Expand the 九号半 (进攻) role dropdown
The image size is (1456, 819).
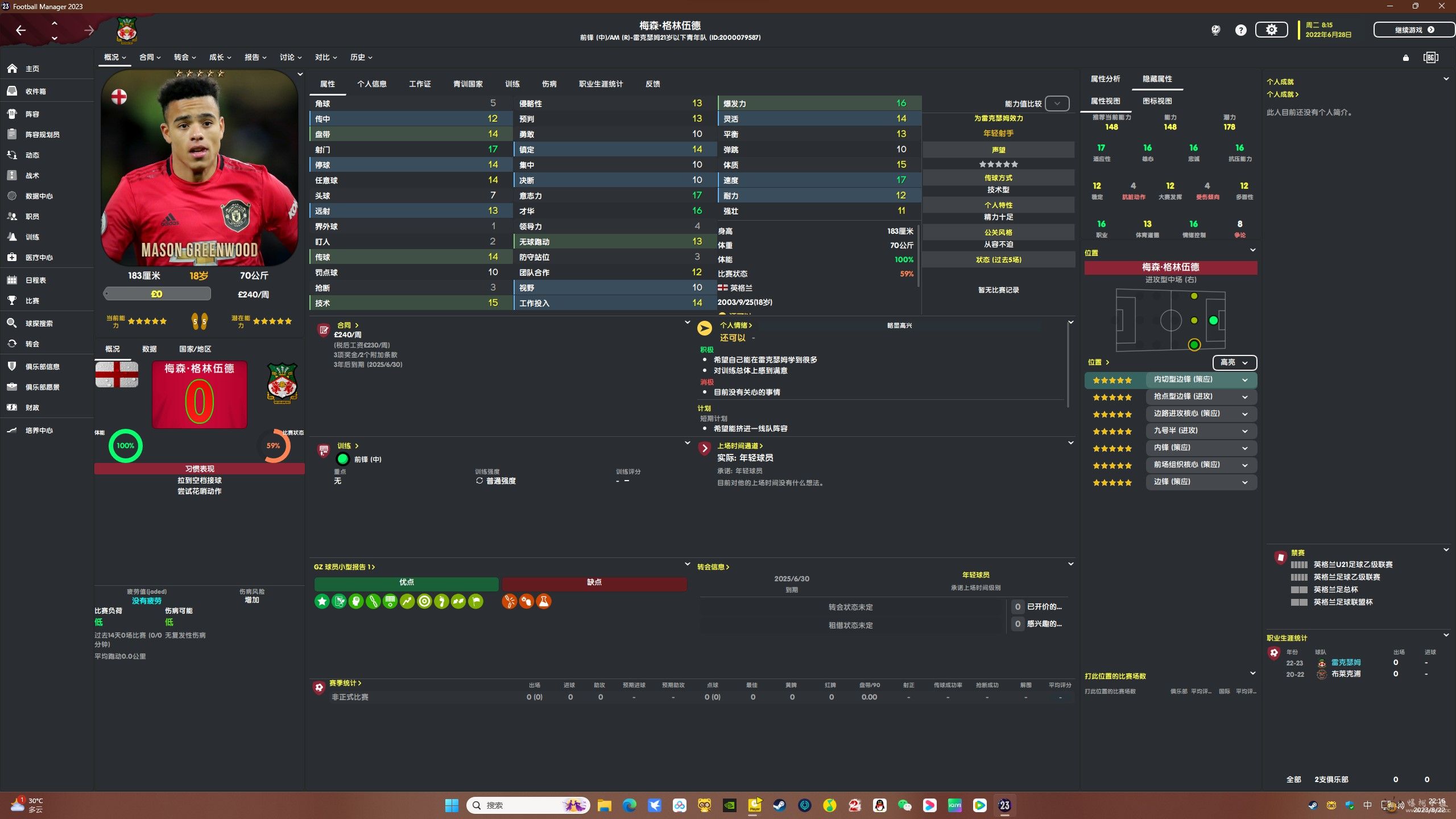pyautogui.click(x=1201, y=431)
